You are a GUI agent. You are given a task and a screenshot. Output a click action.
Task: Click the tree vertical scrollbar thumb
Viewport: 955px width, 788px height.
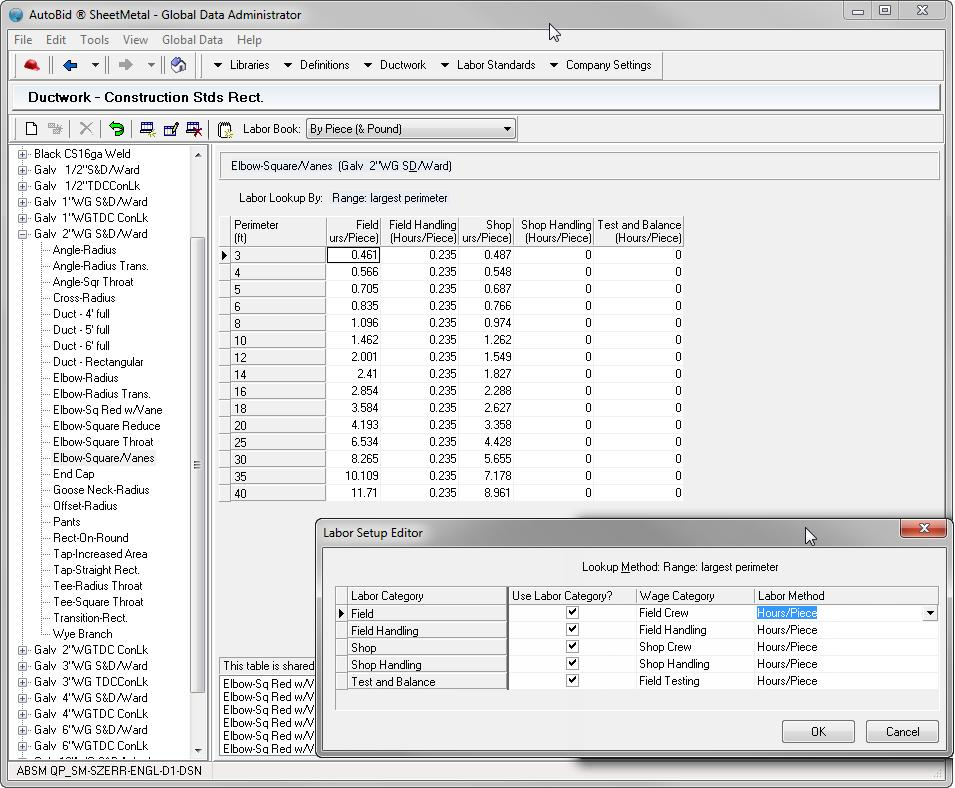coord(197,465)
